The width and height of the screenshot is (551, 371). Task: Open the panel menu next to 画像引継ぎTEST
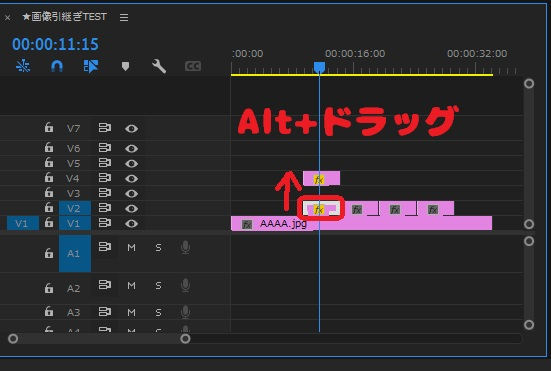(124, 17)
